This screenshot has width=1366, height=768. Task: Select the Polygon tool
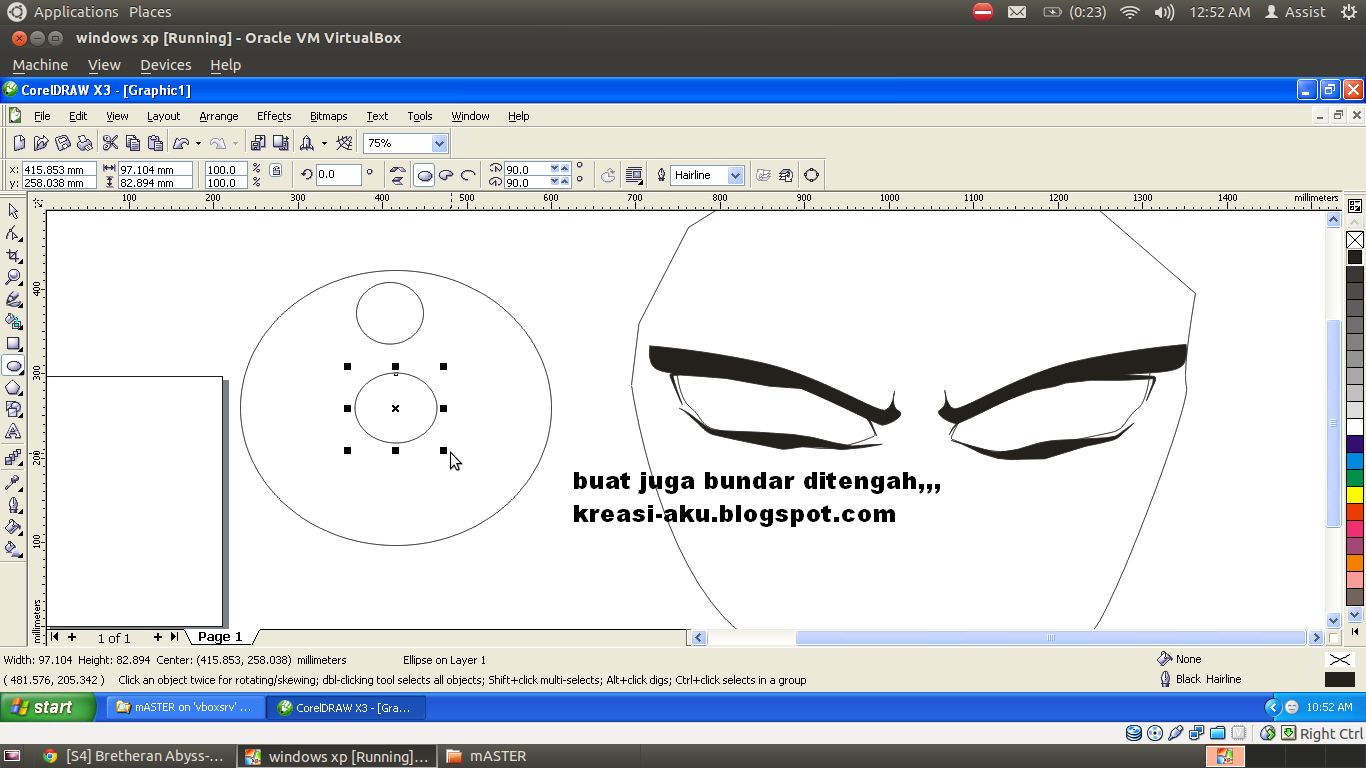(13, 387)
